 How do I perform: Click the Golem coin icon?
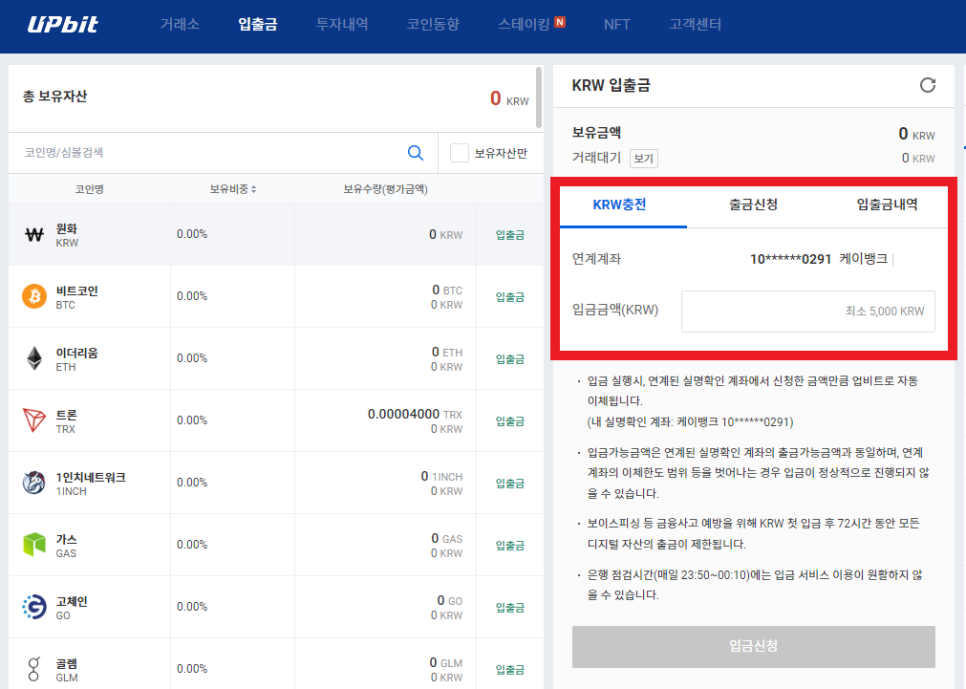tap(34, 669)
